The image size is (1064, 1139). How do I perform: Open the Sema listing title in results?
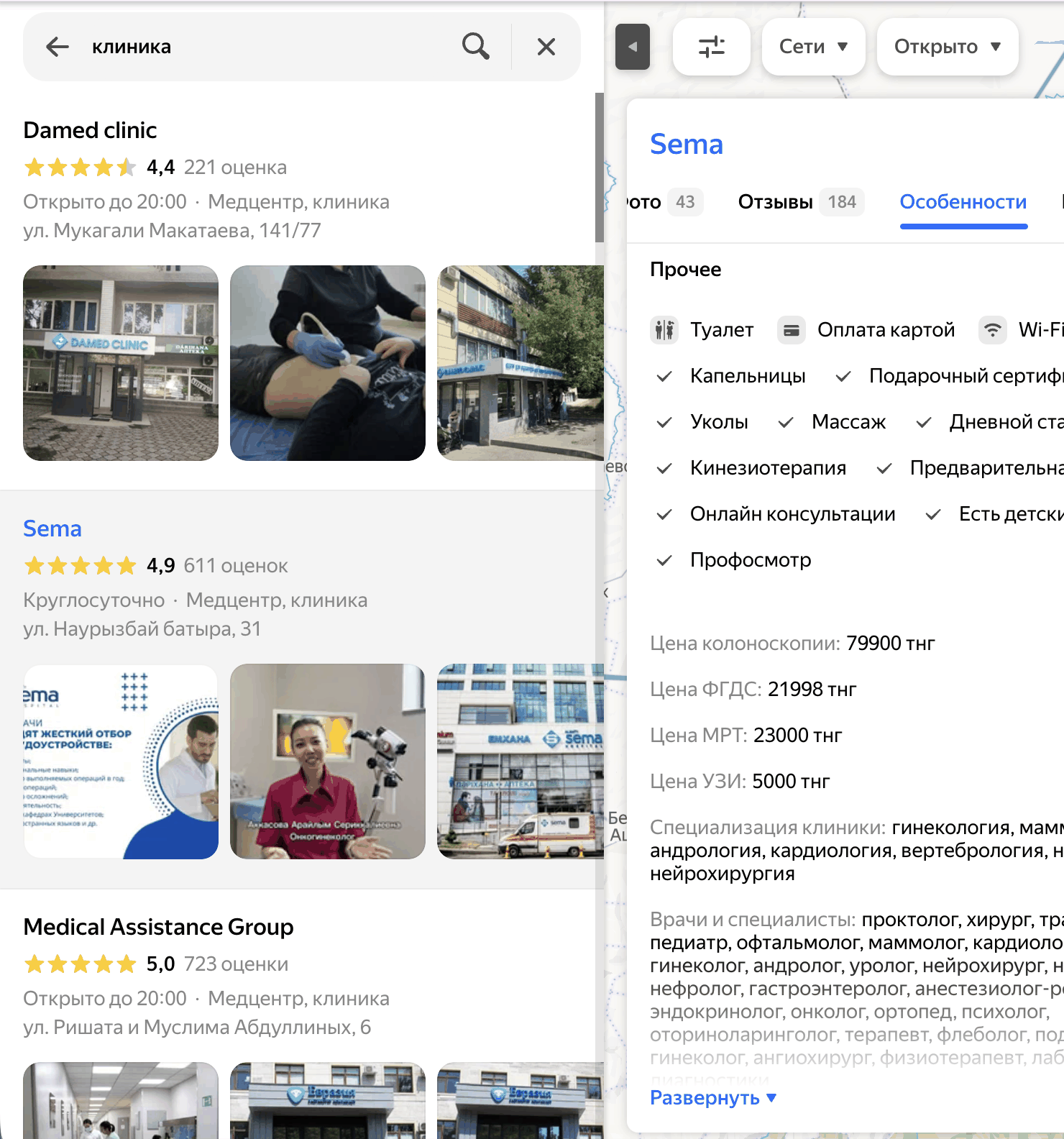[52, 529]
